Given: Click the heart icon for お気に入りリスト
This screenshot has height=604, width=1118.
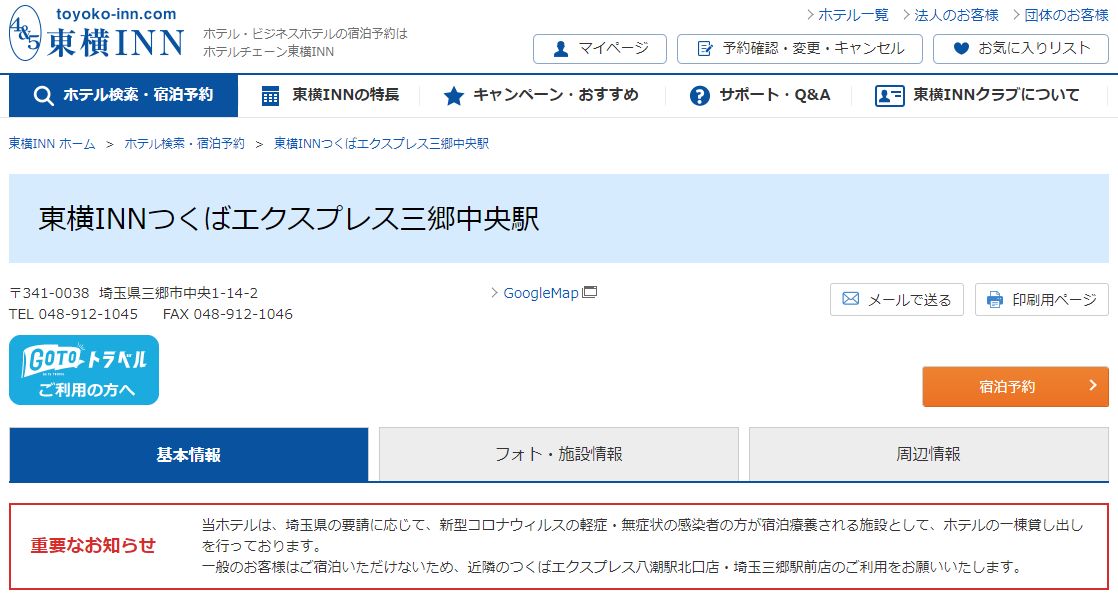Looking at the screenshot, I should (961, 48).
